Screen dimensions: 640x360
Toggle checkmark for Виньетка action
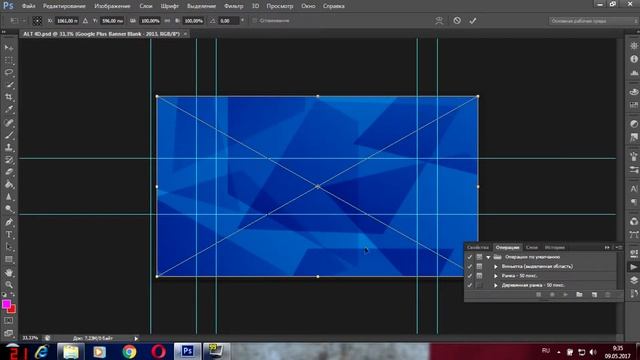click(470, 267)
